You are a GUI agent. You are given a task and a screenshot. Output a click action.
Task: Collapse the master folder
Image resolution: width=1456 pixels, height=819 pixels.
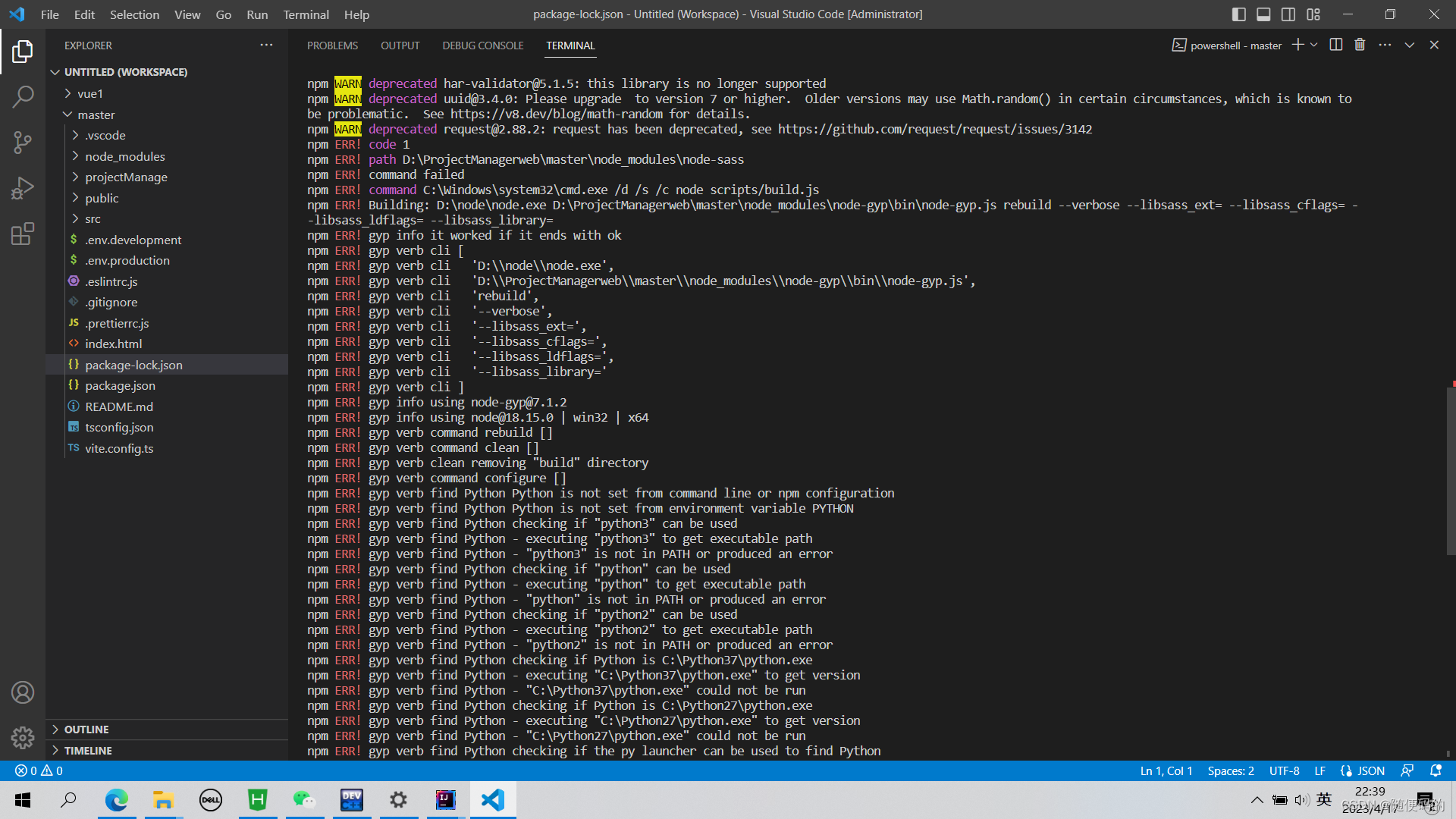[x=96, y=115]
